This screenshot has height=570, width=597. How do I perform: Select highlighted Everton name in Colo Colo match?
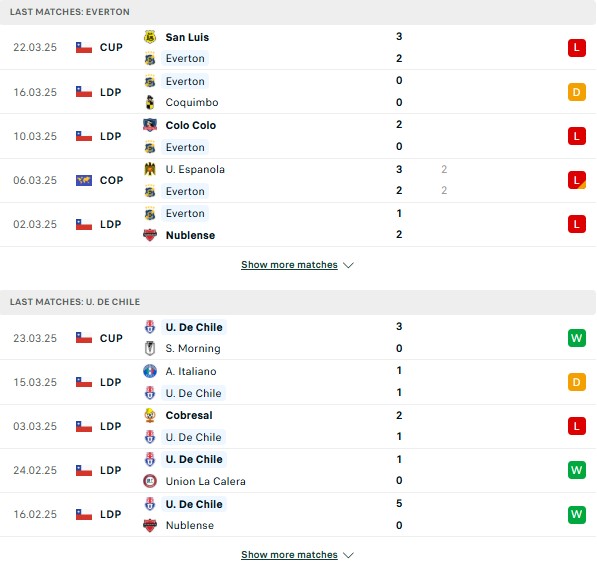[x=185, y=147]
